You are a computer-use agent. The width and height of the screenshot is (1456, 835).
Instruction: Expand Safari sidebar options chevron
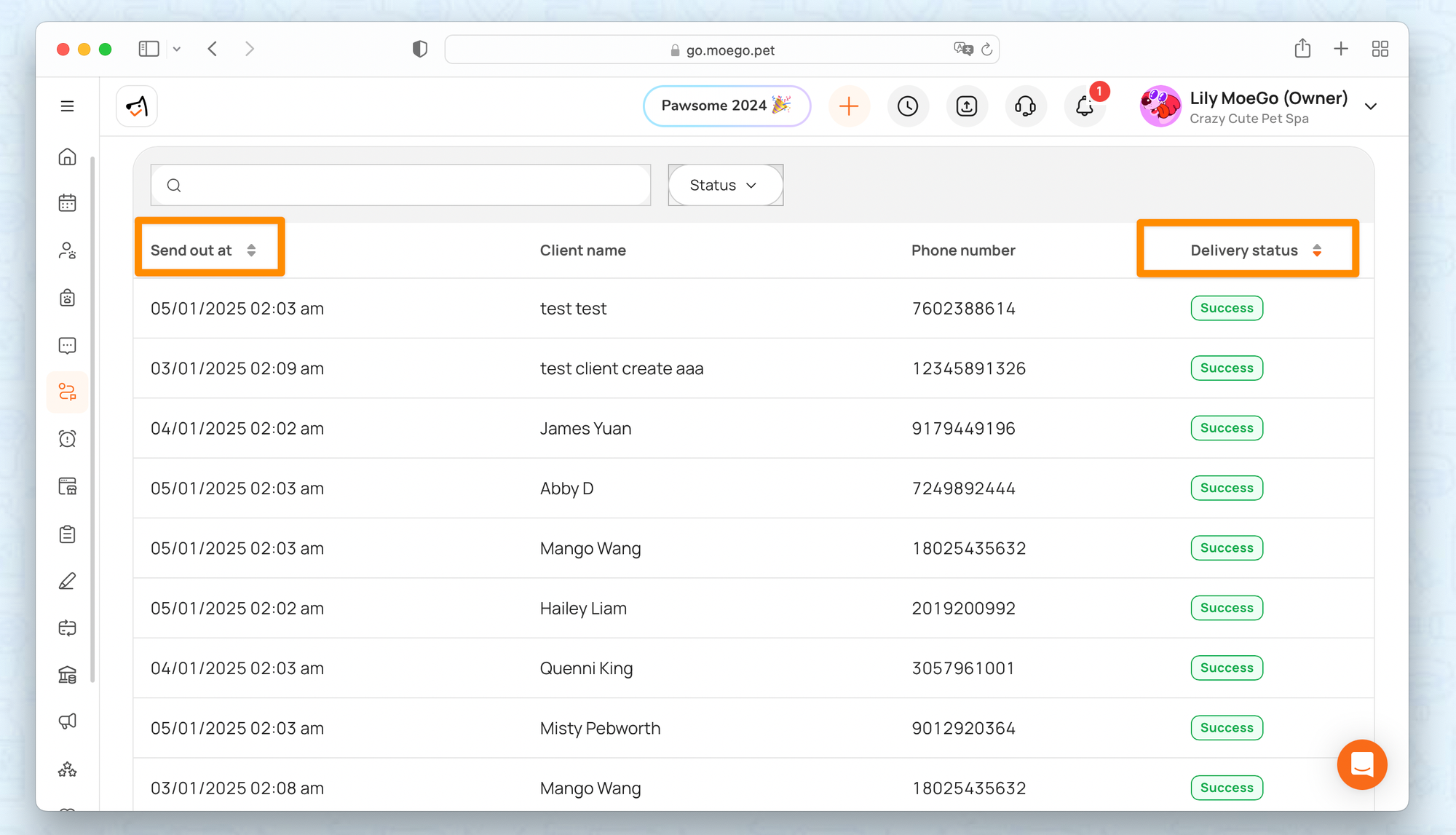(177, 49)
